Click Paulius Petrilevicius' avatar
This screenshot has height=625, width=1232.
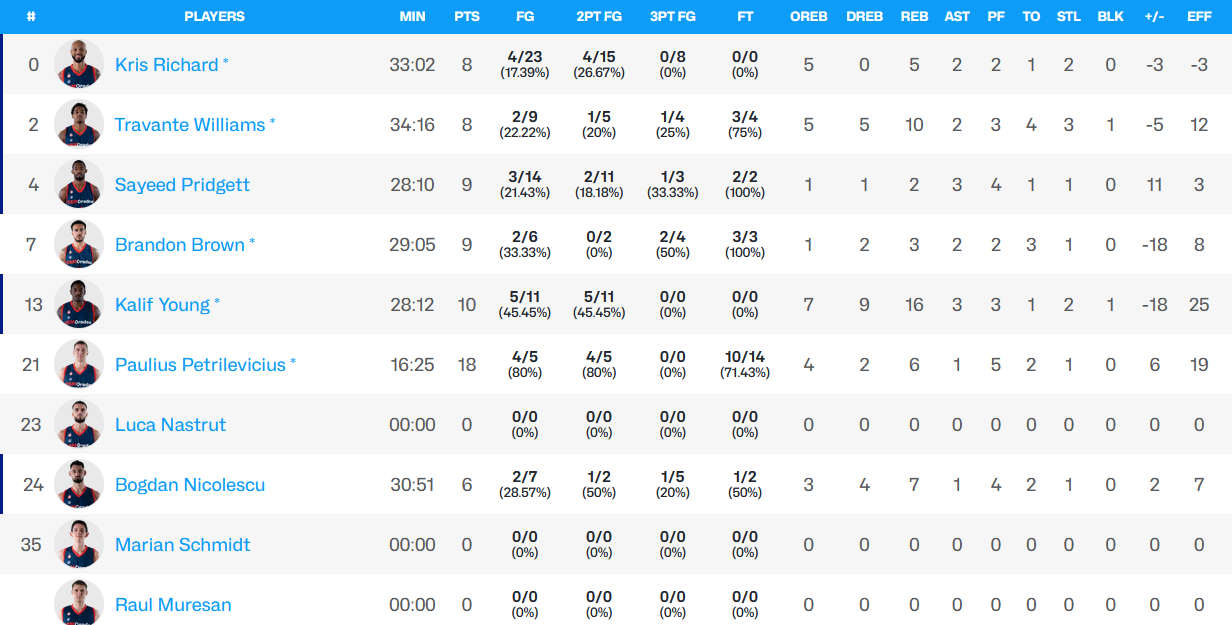click(79, 364)
